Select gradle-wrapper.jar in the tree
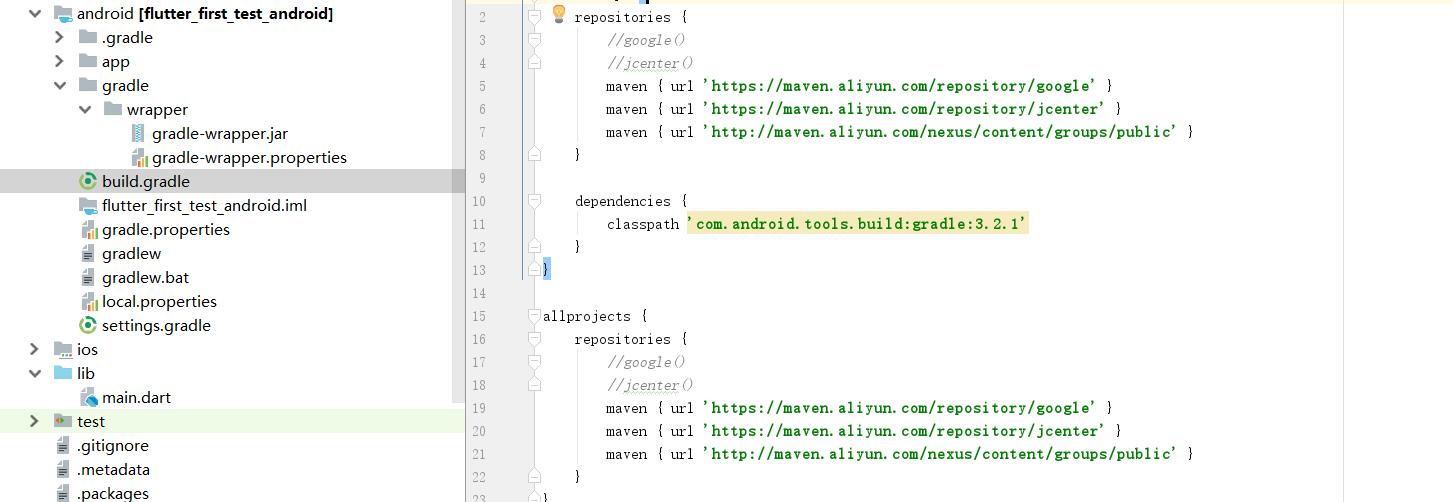The width and height of the screenshot is (1453, 502). click(220, 134)
